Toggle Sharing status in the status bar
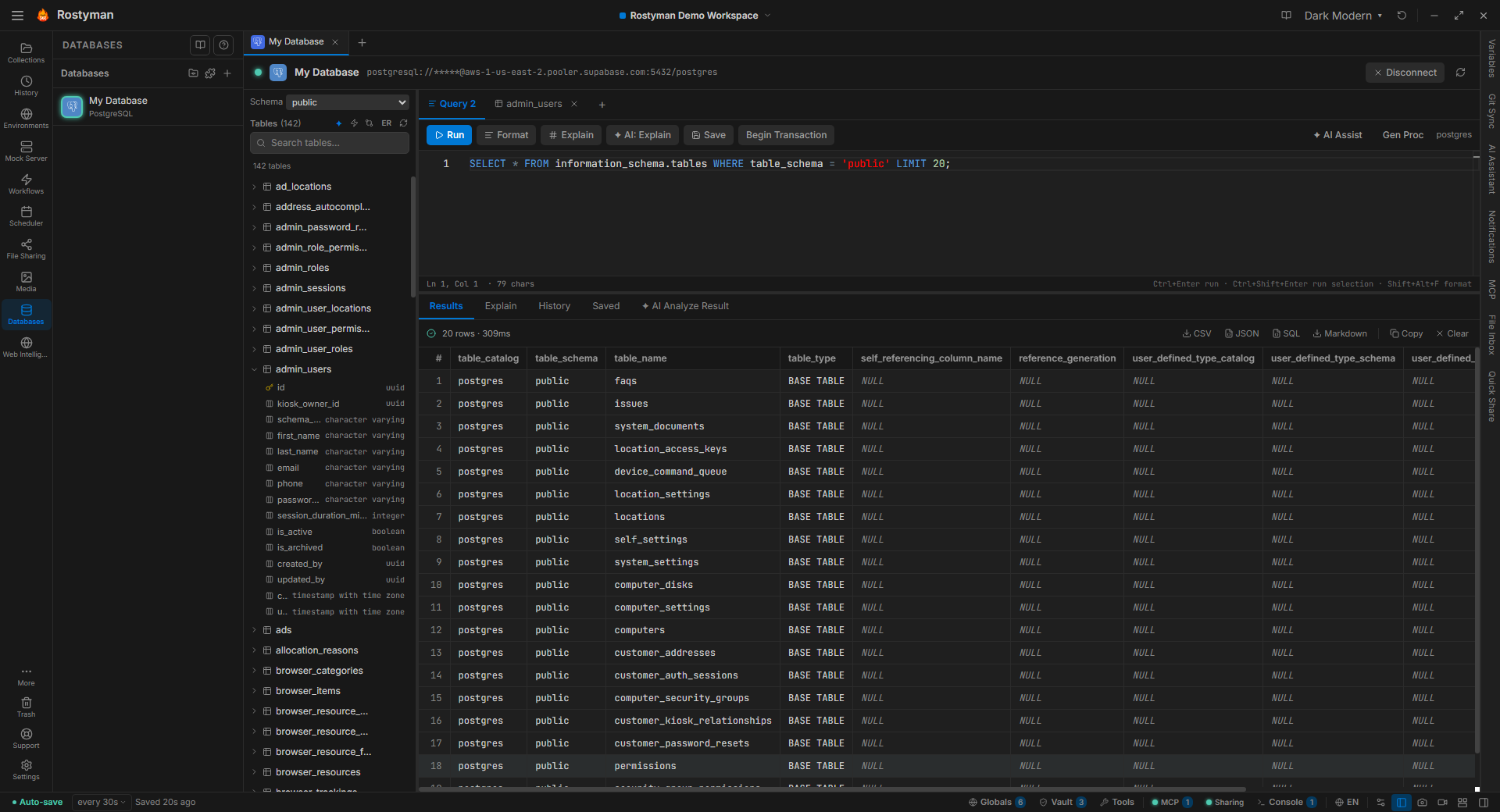1500x812 pixels. pos(1224,803)
